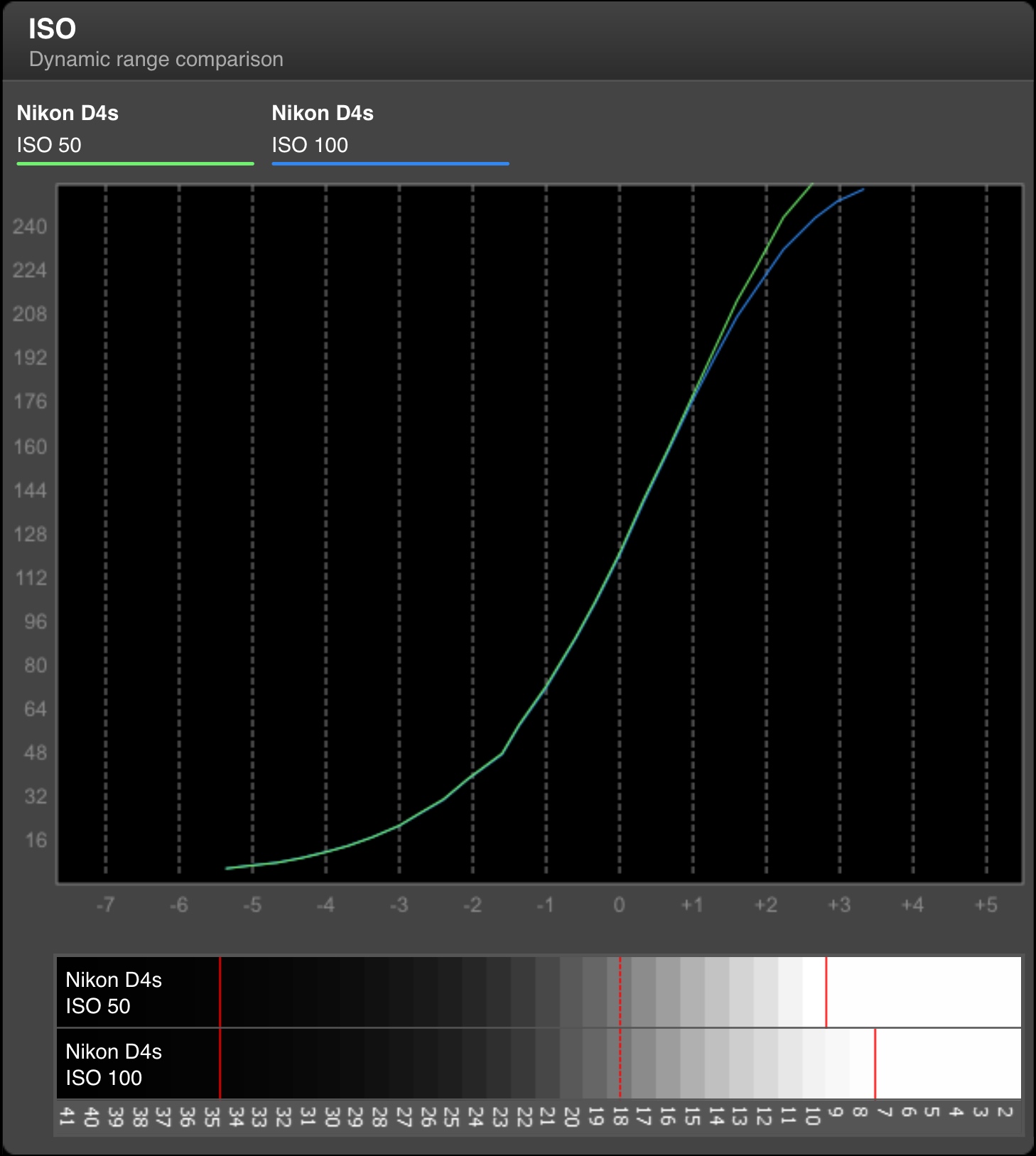Image resolution: width=1036 pixels, height=1156 pixels.
Task: Click the left red shadow marker in ISO 100 strip
Action: click(x=220, y=1064)
